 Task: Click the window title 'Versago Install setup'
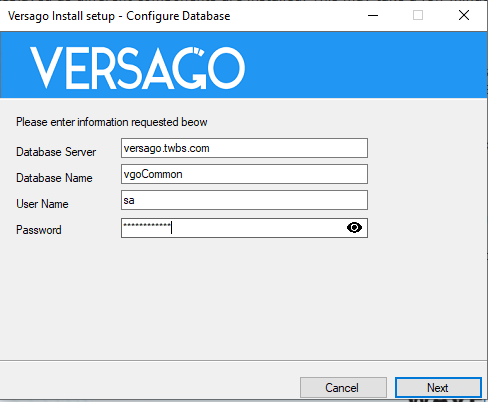(x=61, y=16)
